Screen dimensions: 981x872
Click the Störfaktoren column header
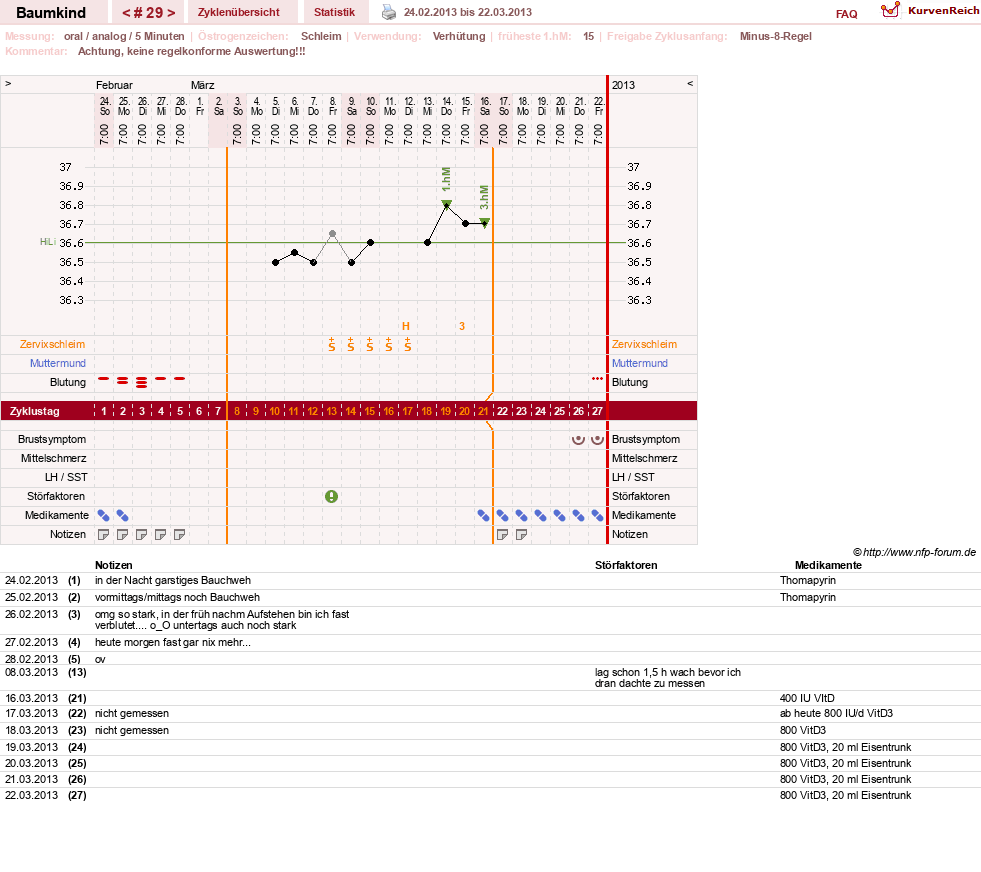(626, 565)
